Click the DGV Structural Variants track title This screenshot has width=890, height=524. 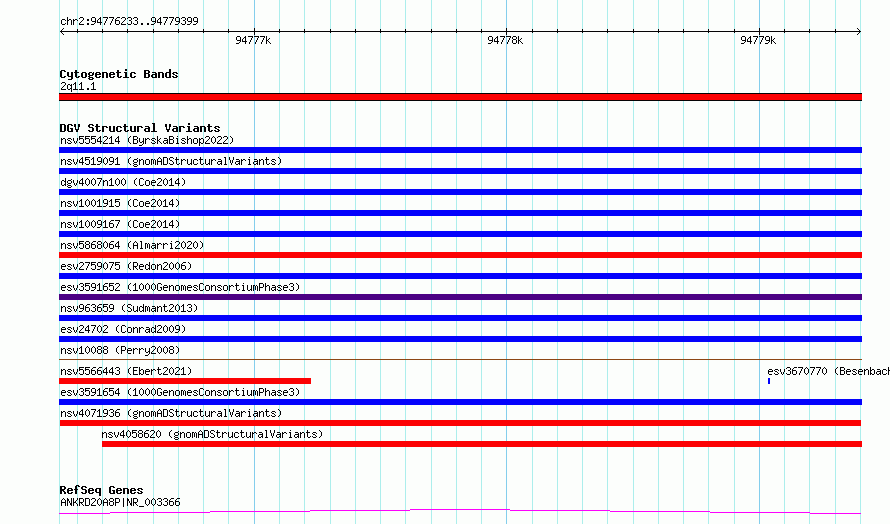pos(140,128)
